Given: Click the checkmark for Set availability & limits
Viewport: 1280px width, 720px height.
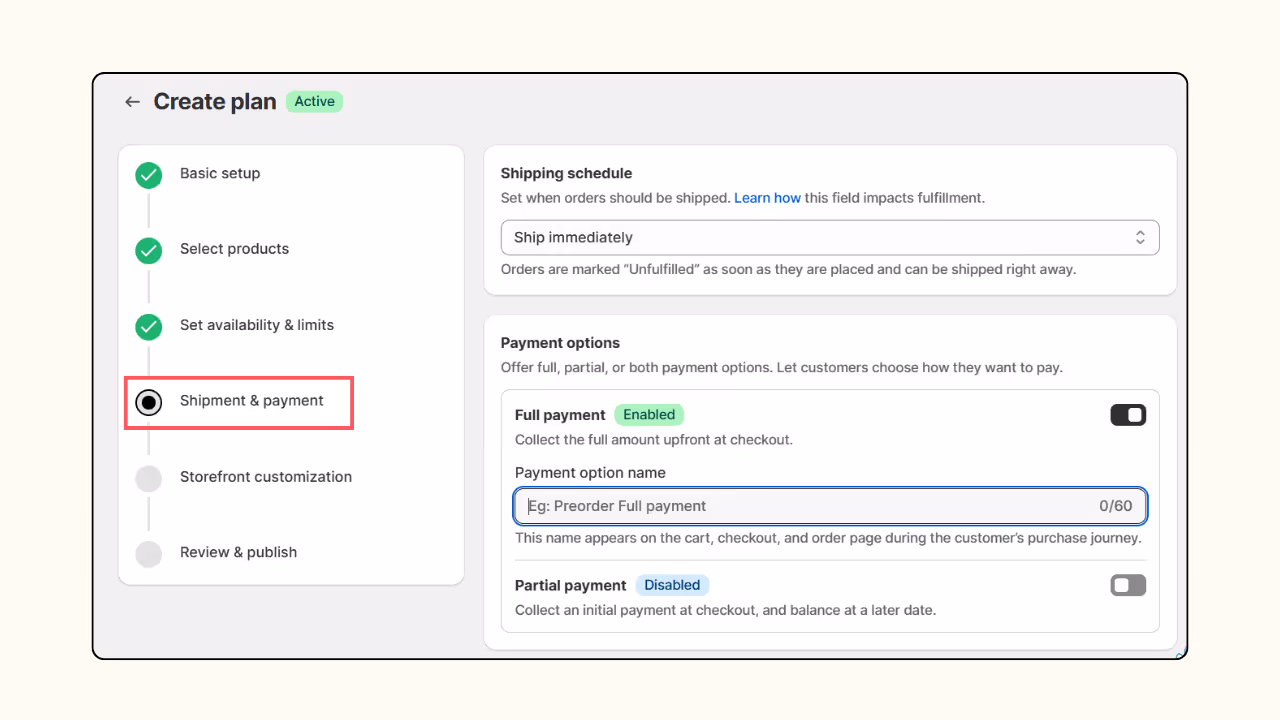Looking at the screenshot, I should pyautogui.click(x=149, y=326).
